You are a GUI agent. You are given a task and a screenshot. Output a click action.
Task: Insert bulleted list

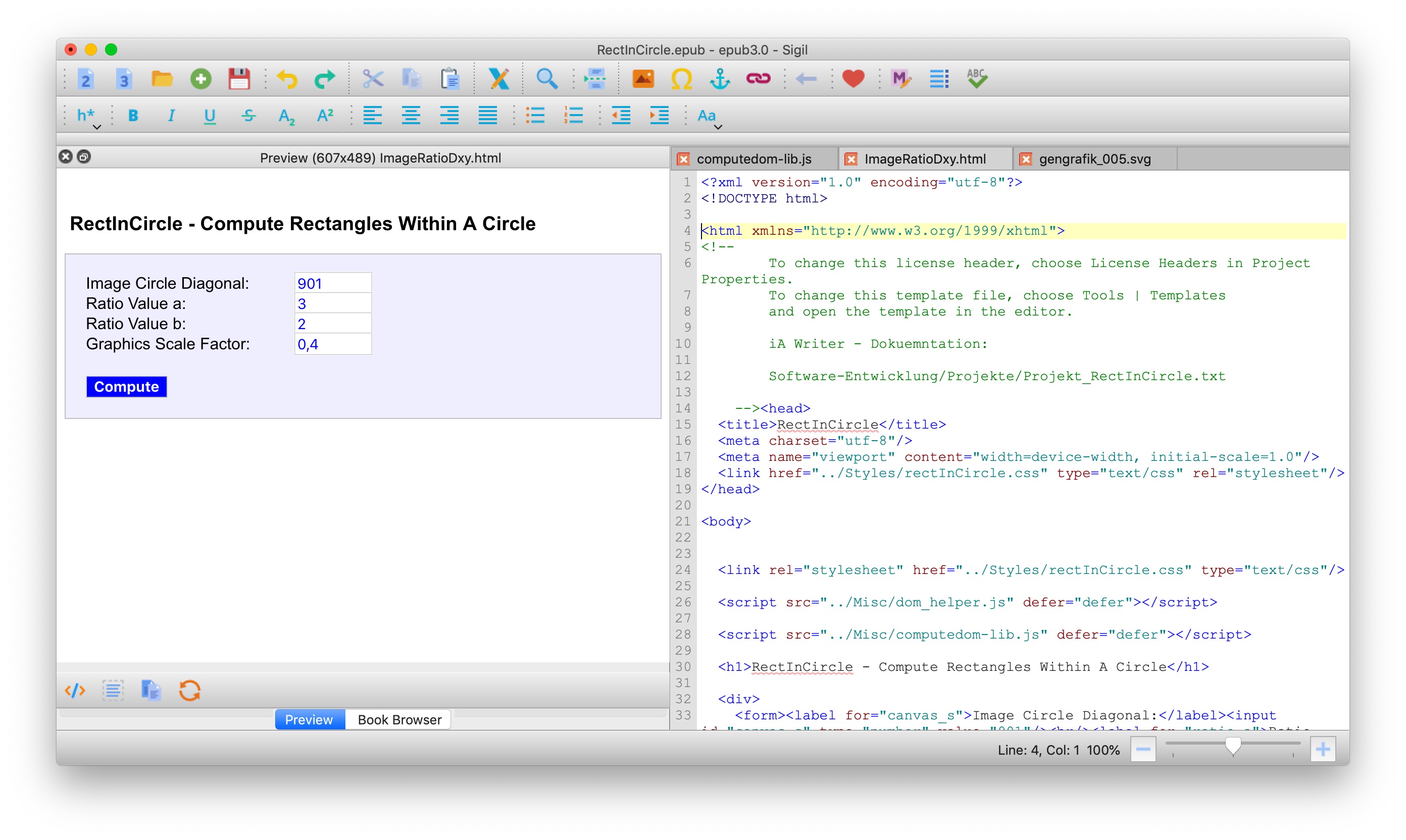[535, 116]
